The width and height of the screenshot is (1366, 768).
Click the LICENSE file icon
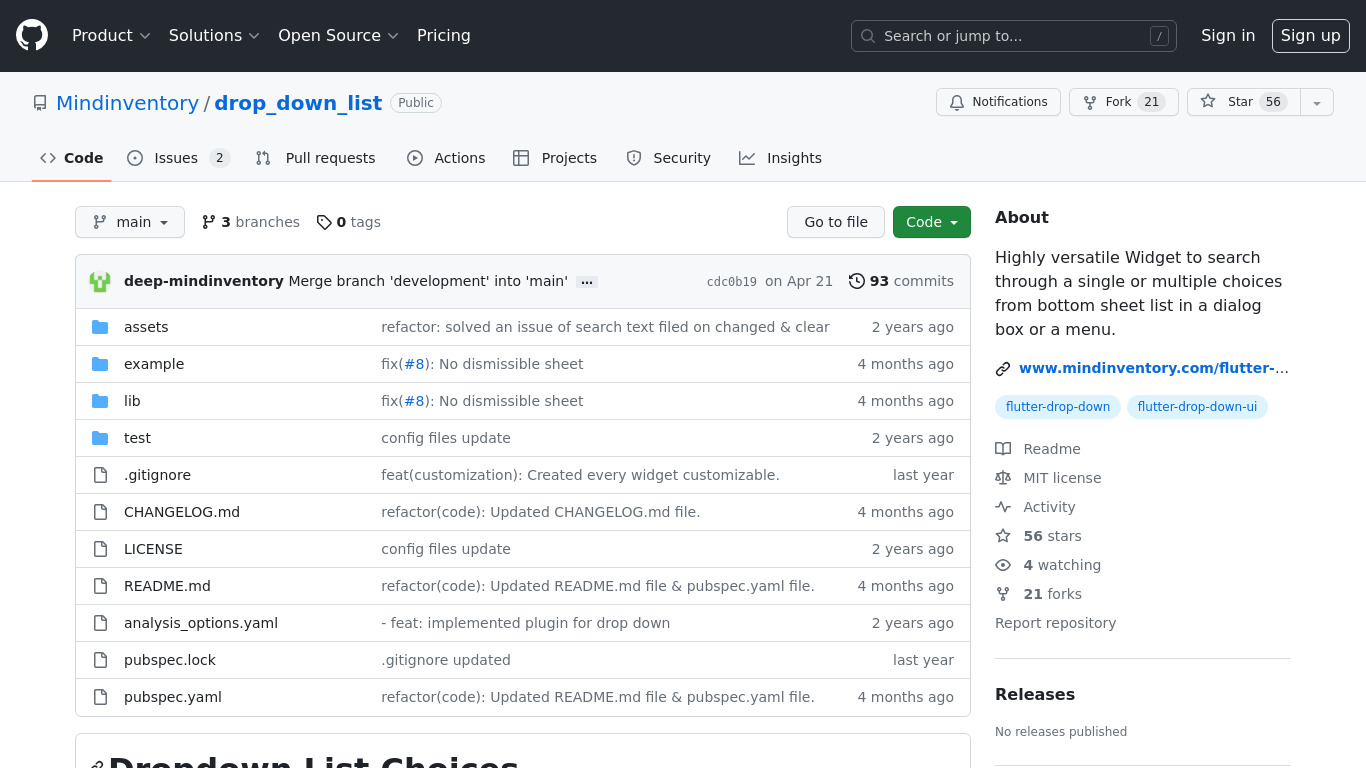click(x=100, y=549)
